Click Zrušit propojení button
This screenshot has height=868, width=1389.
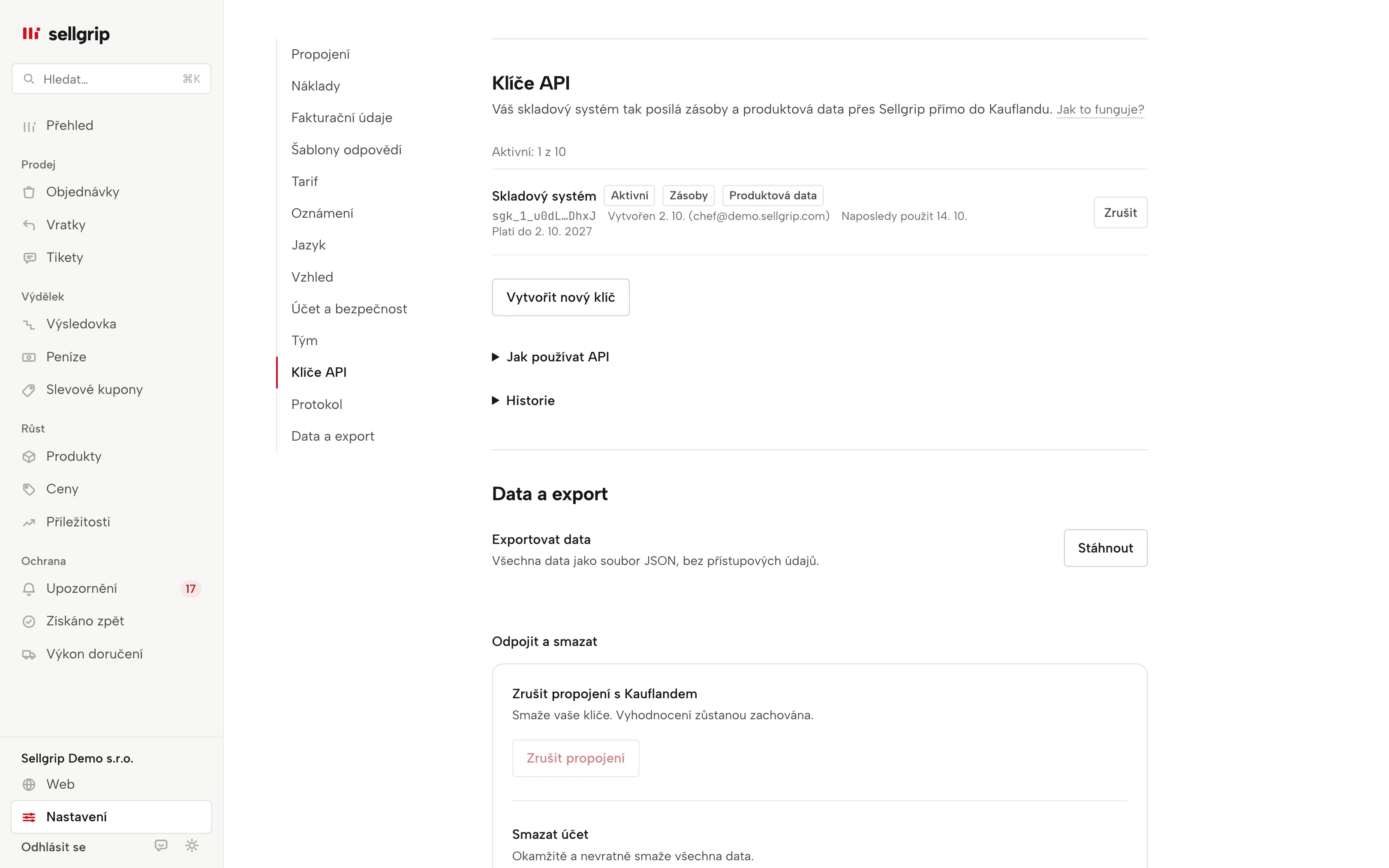tap(576, 758)
